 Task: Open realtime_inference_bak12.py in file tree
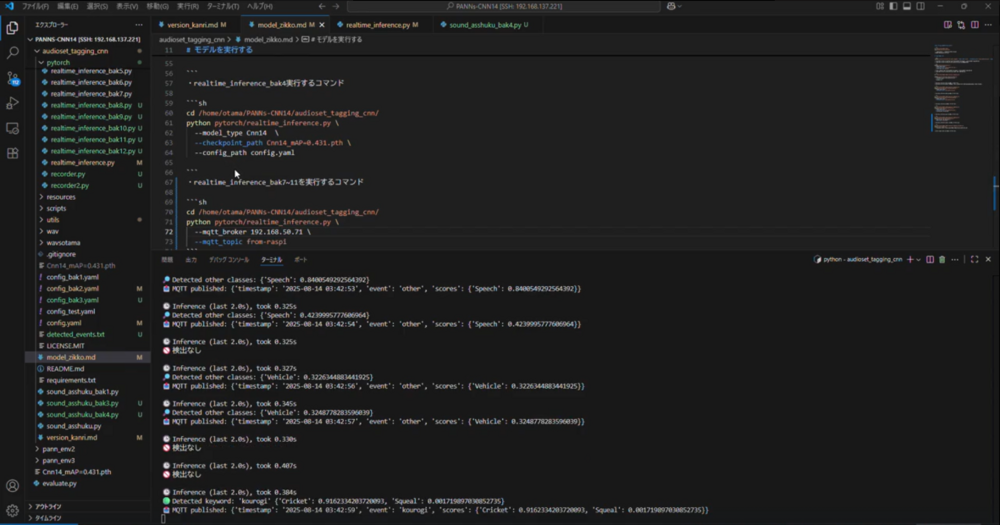tap(92, 151)
